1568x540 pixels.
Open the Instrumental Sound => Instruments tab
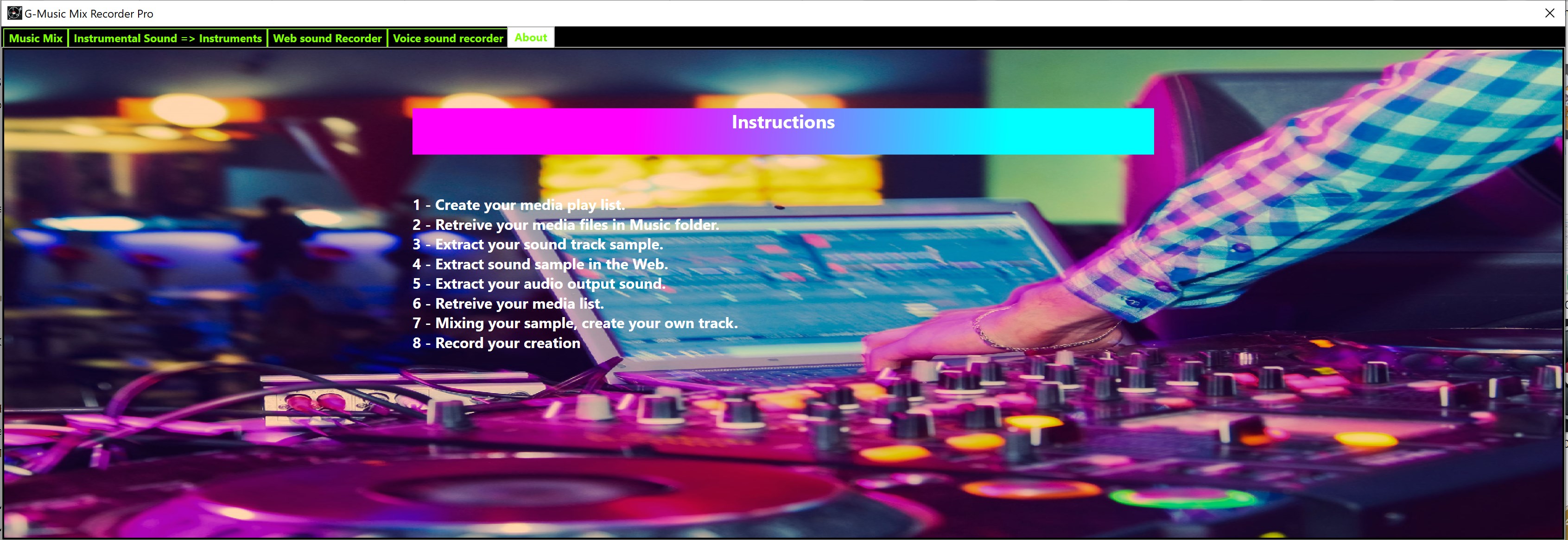tap(167, 38)
